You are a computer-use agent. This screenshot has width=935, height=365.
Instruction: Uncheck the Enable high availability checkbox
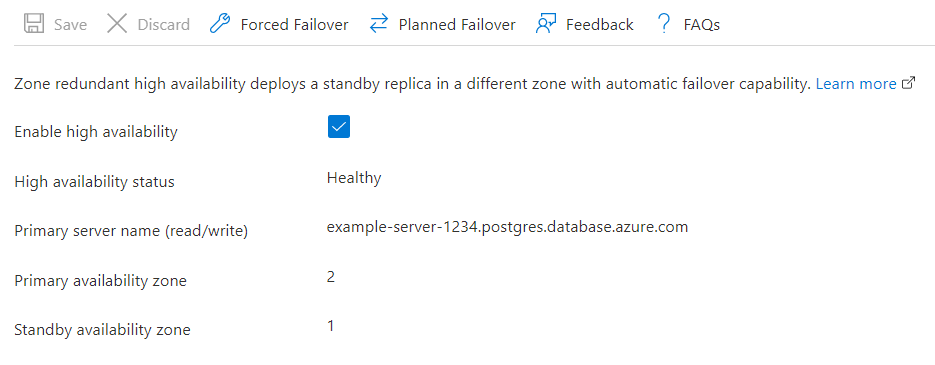click(x=339, y=127)
